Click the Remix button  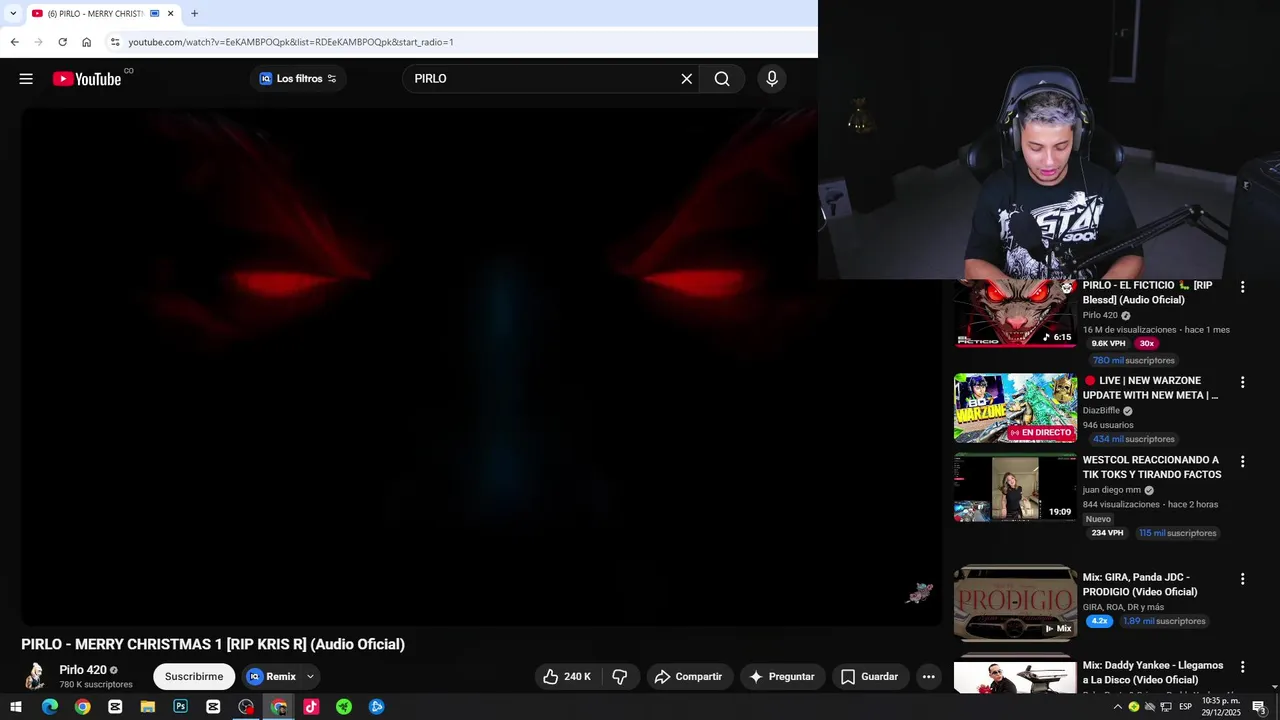click(x=271, y=677)
